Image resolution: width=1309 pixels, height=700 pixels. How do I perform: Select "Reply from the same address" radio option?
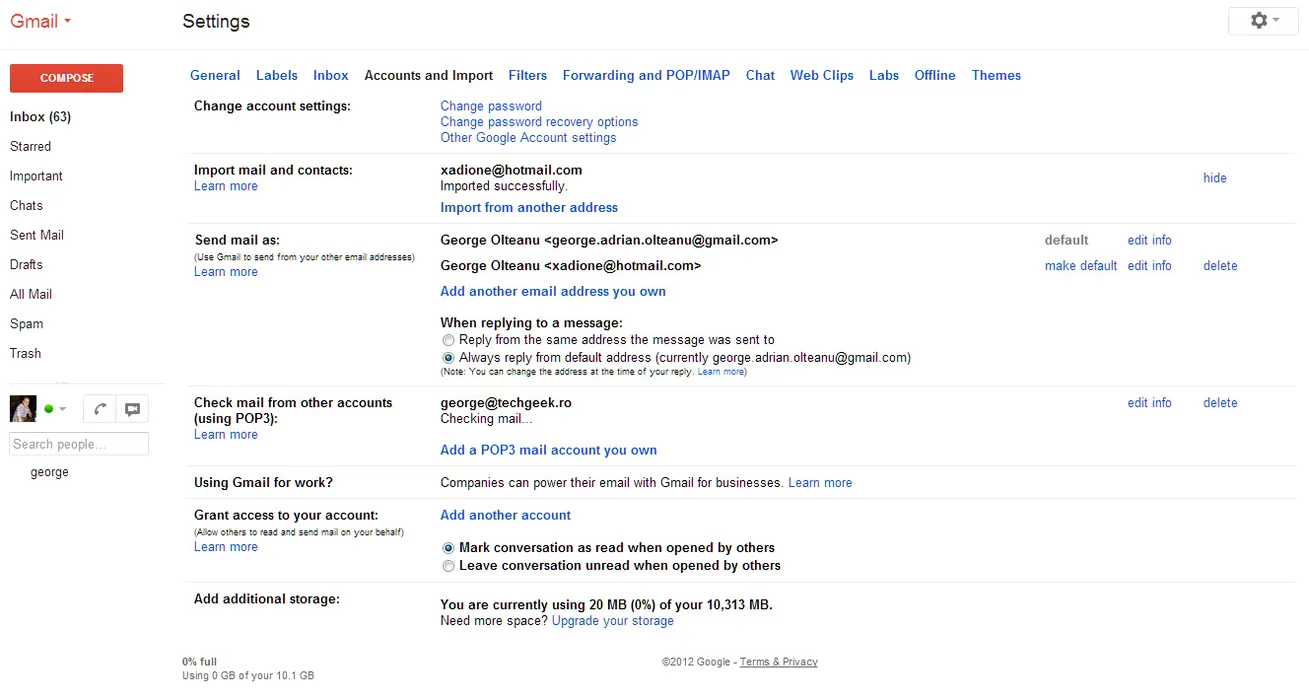point(448,340)
